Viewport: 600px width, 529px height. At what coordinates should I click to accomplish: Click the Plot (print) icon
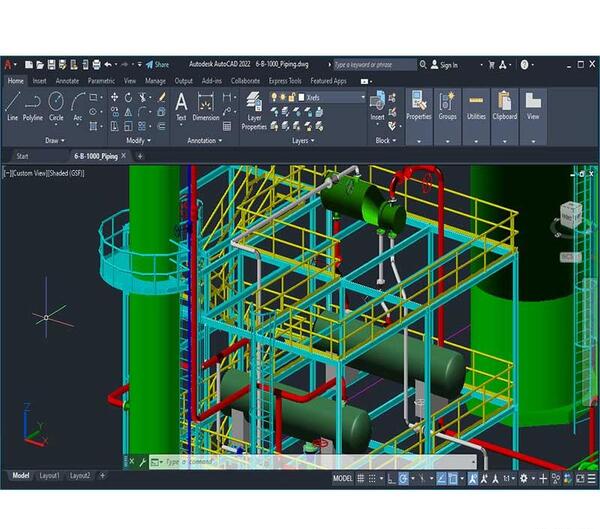pyautogui.click(x=96, y=64)
